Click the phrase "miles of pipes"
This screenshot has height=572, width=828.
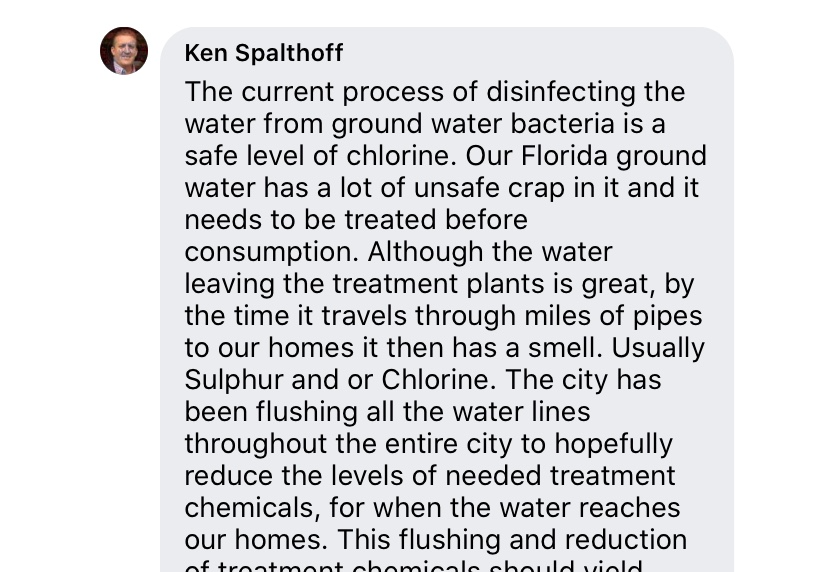coord(613,316)
